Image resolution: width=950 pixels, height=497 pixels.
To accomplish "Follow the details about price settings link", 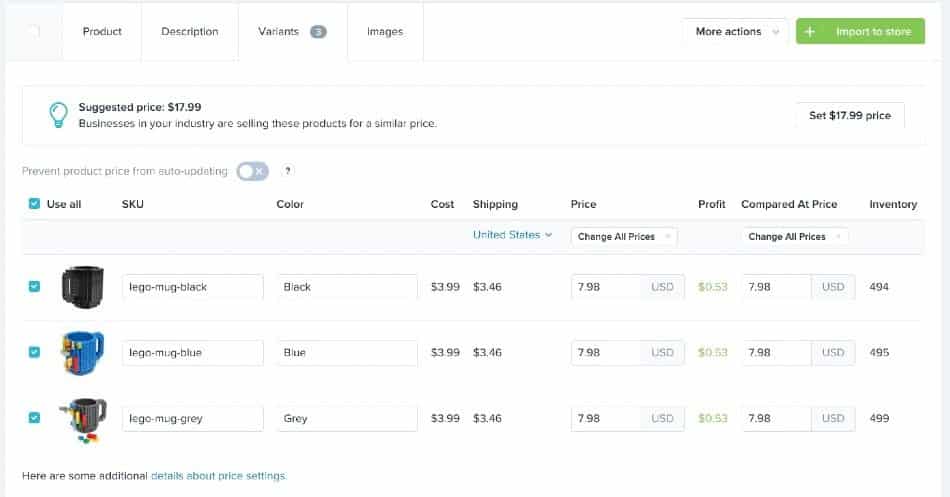I will pyautogui.click(x=218, y=476).
